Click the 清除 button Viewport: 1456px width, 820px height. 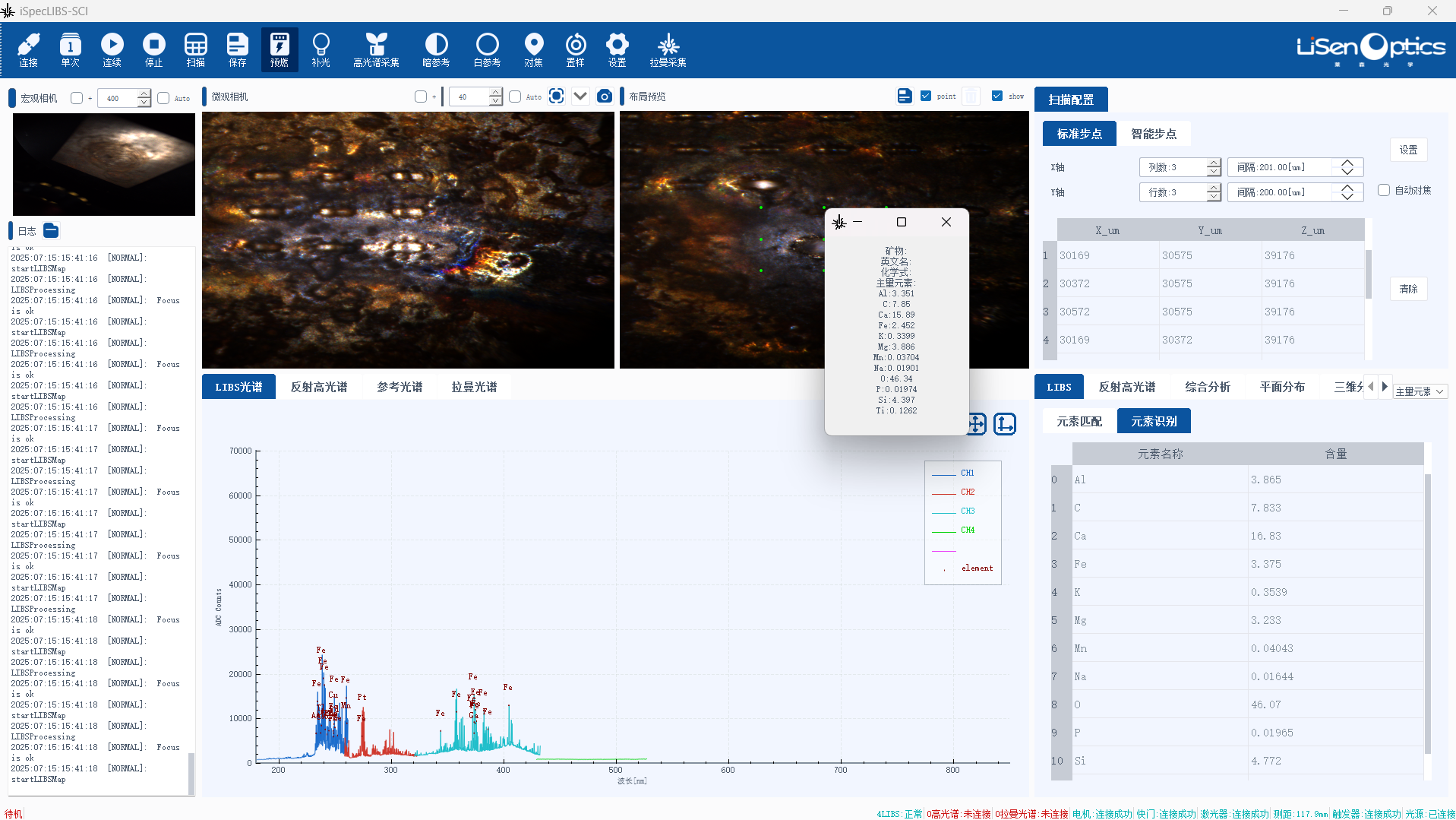tap(1408, 289)
